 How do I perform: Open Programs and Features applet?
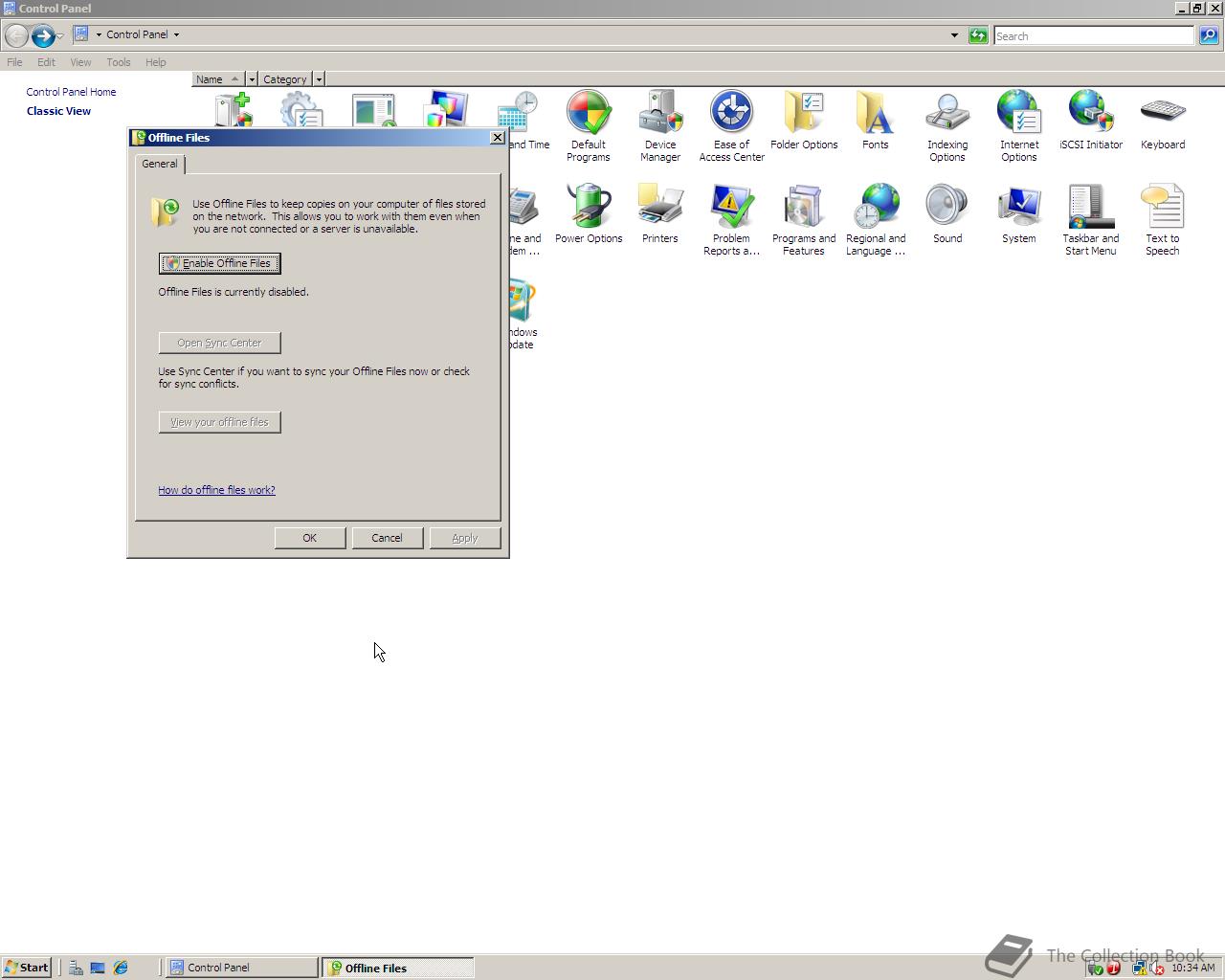[804, 219]
